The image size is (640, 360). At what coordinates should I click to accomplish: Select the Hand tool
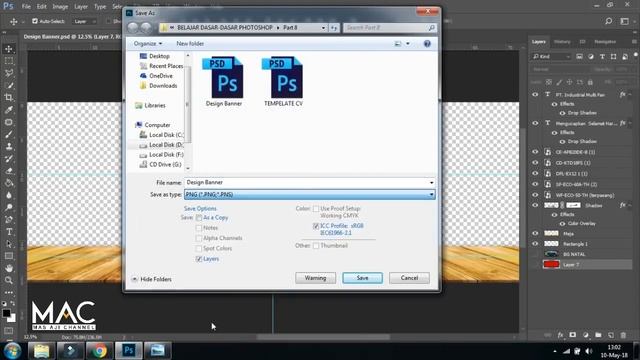coord(9,268)
